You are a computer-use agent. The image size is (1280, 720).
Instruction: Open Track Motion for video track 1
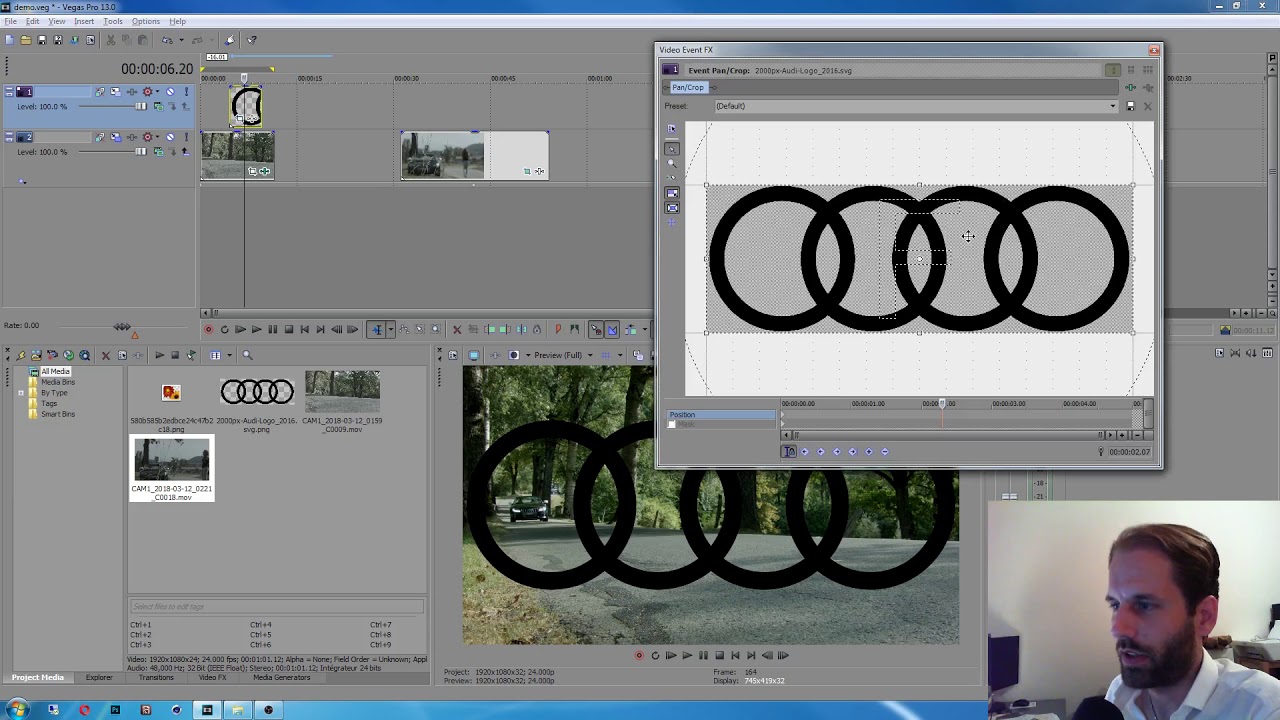(116, 92)
